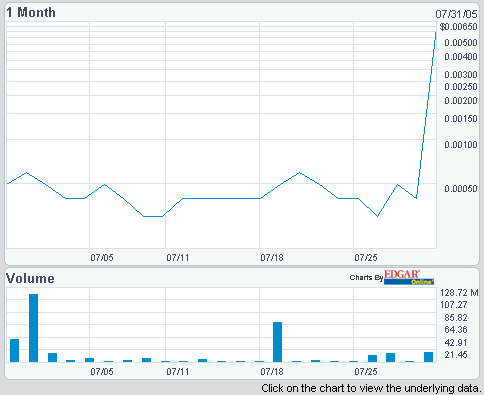Click the 0.00500 price axis label

tap(461, 43)
